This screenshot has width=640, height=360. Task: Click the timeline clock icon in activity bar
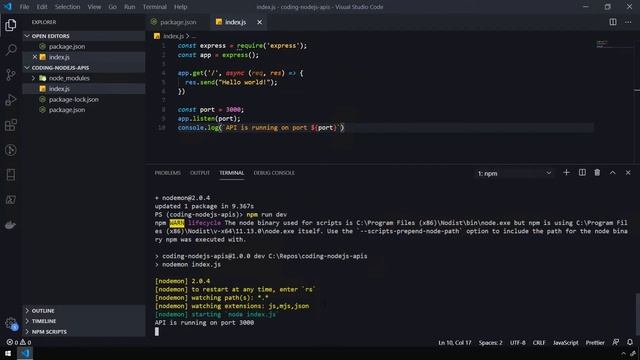pyautogui.click(x=11, y=150)
